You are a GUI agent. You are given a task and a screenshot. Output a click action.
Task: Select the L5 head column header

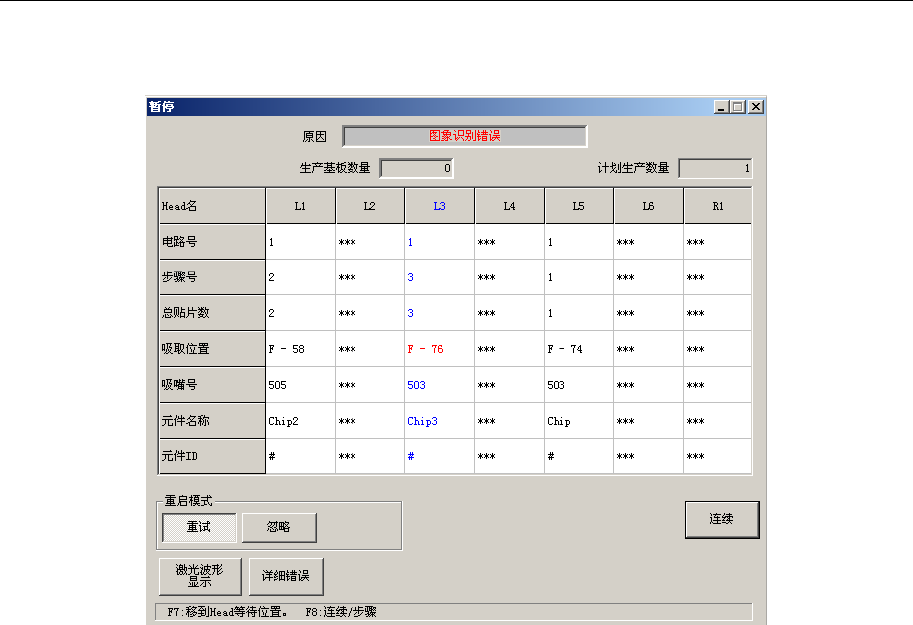579,206
